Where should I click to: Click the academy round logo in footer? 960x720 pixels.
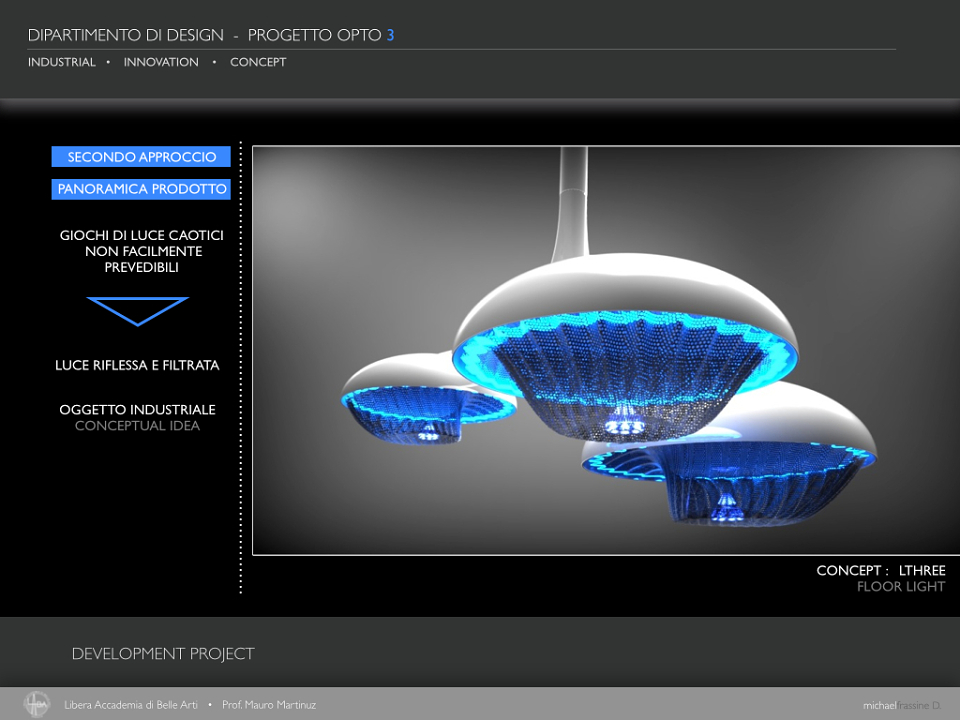click(x=37, y=704)
